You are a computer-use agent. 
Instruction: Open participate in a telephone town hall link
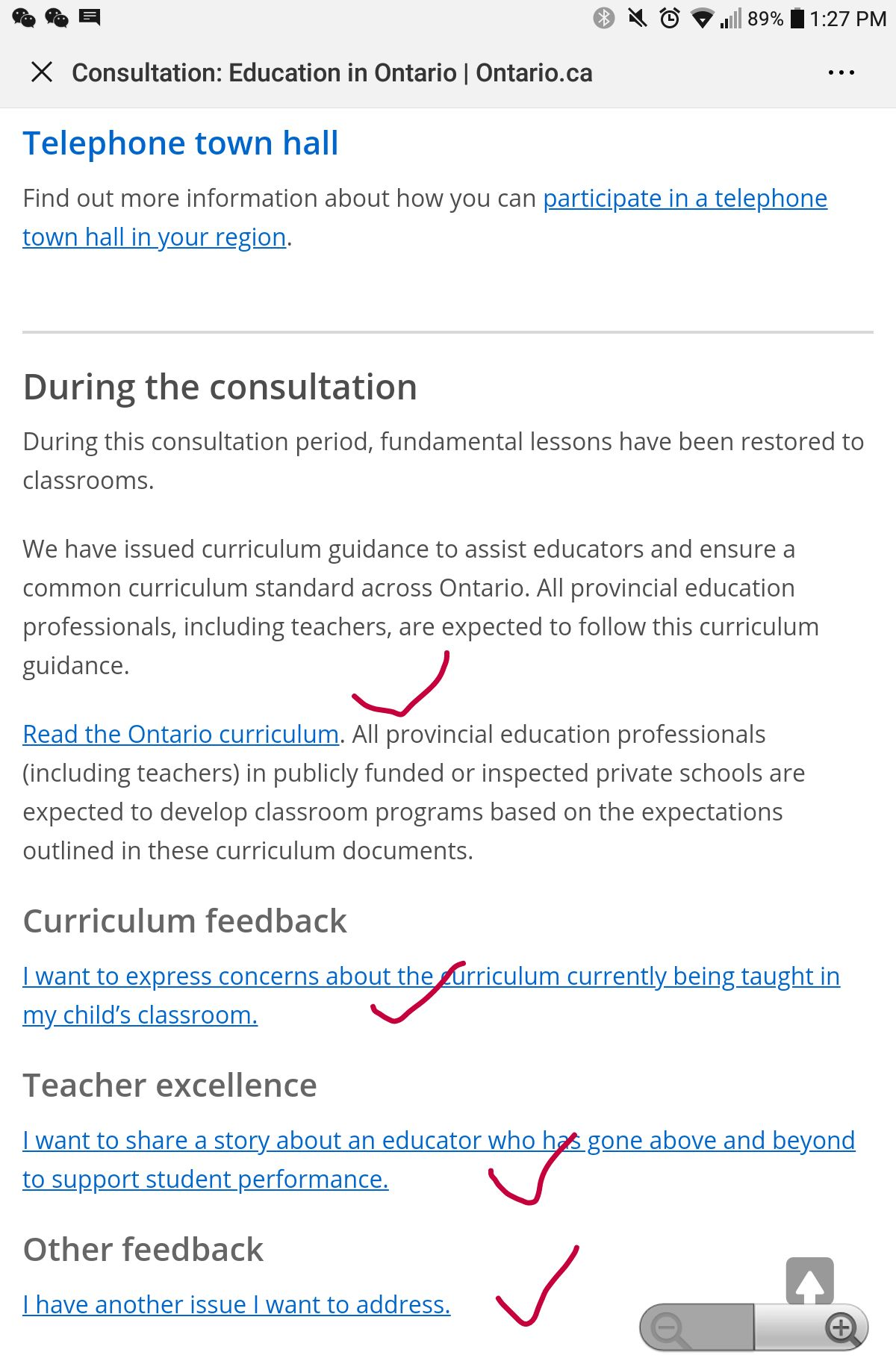pyautogui.click(x=684, y=199)
